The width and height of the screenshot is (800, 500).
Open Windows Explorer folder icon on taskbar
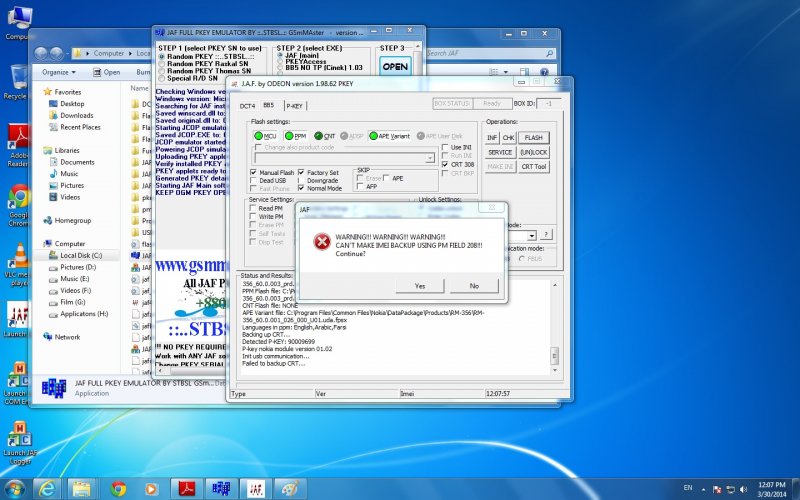[x=81, y=489]
